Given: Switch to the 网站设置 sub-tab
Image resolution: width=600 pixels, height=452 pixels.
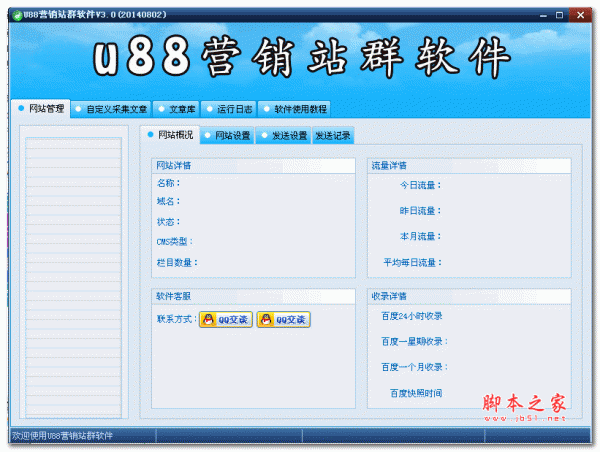Looking at the screenshot, I should (227, 135).
